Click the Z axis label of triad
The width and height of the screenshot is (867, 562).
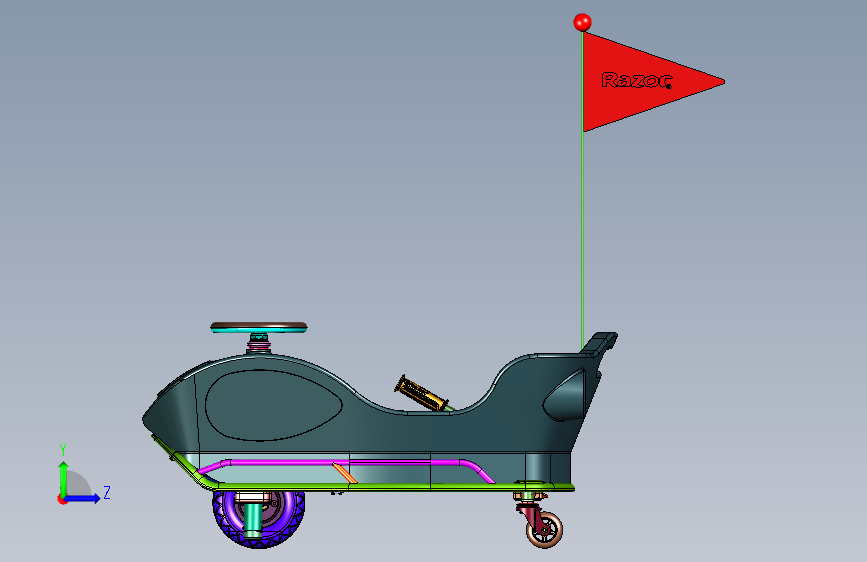point(107,492)
